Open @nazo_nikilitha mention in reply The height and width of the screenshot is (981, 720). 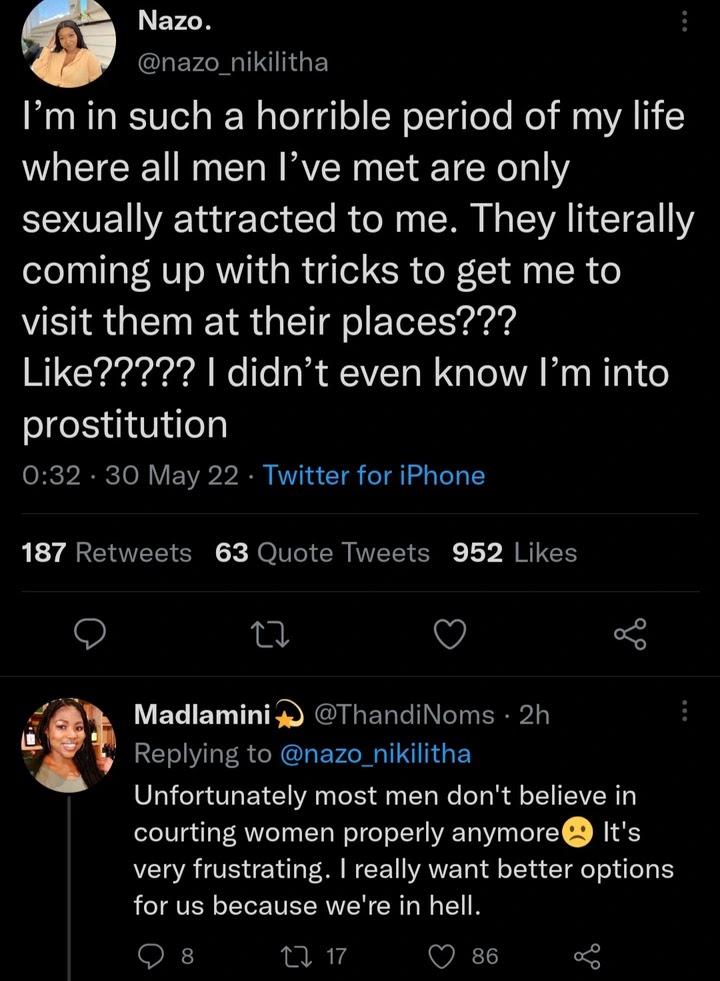(375, 754)
